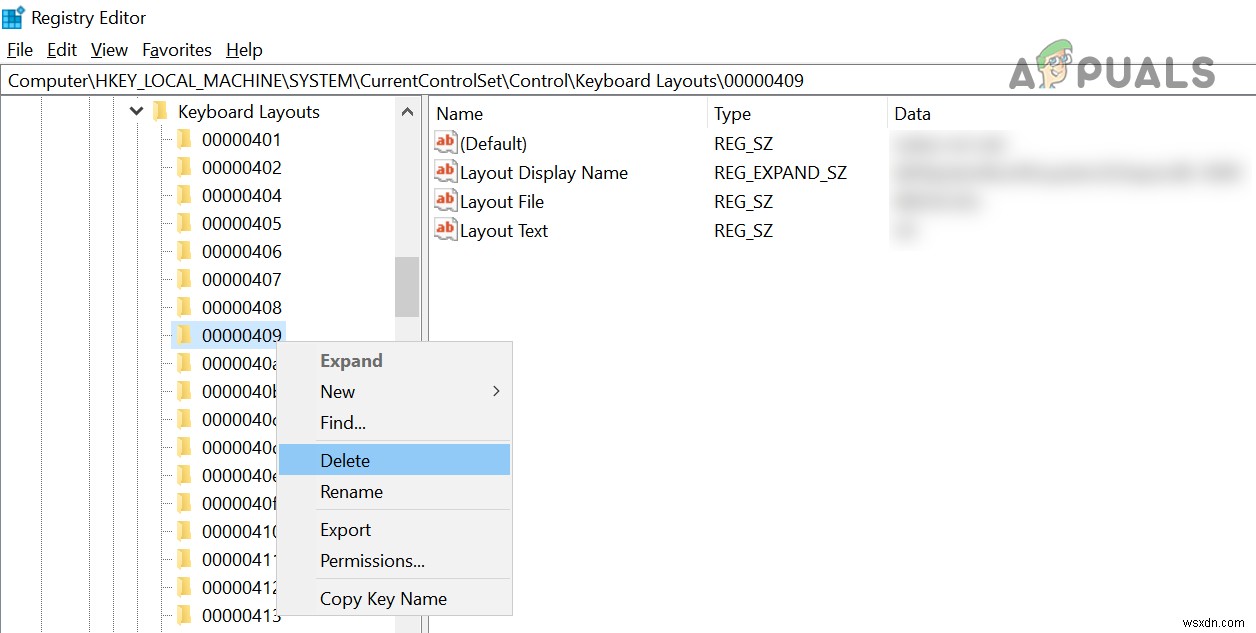Click REG_SZ type in the Layout Text row
The width and height of the screenshot is (1256, 633).
pos(743,231)
